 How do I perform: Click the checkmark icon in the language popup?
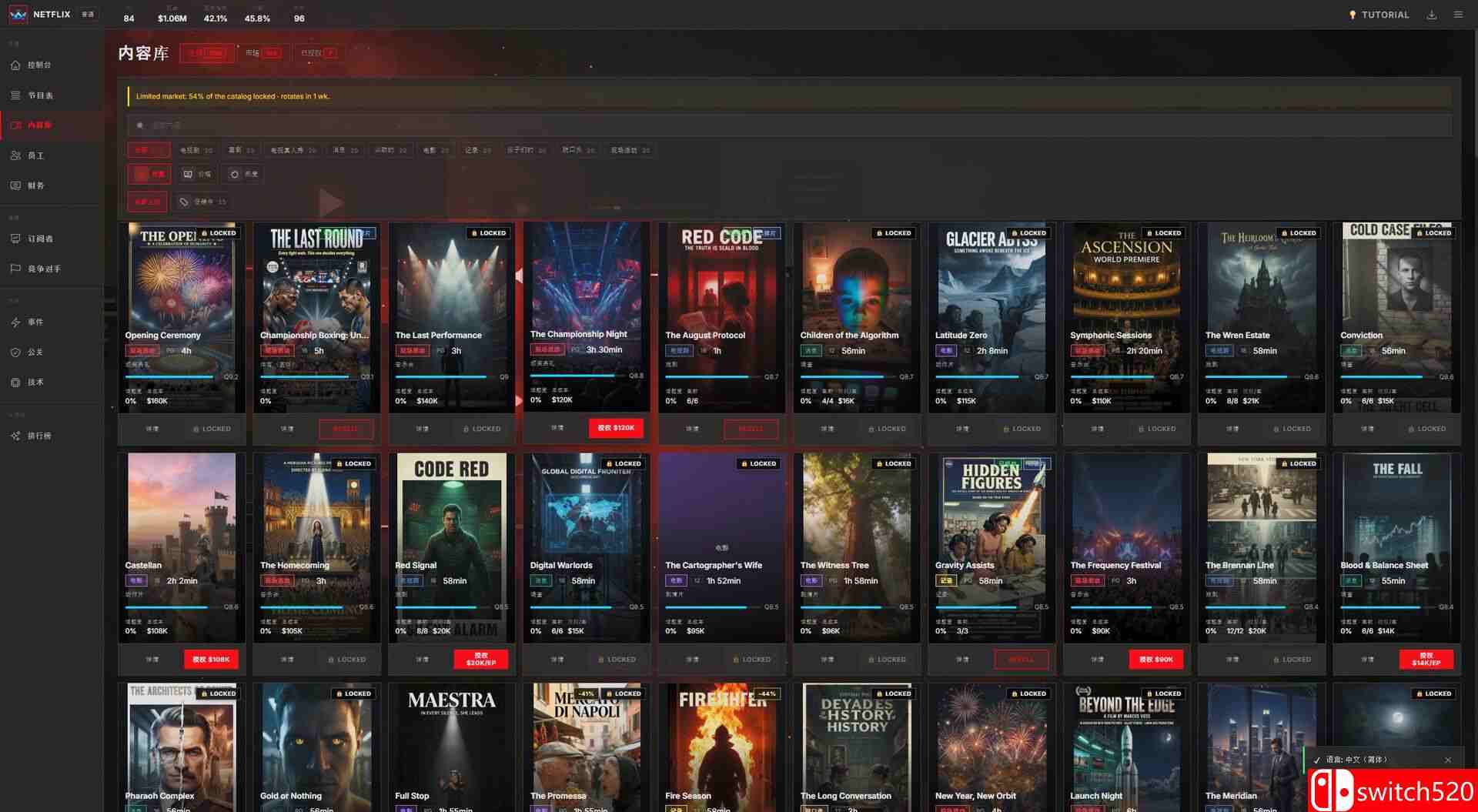point(1317,760)
